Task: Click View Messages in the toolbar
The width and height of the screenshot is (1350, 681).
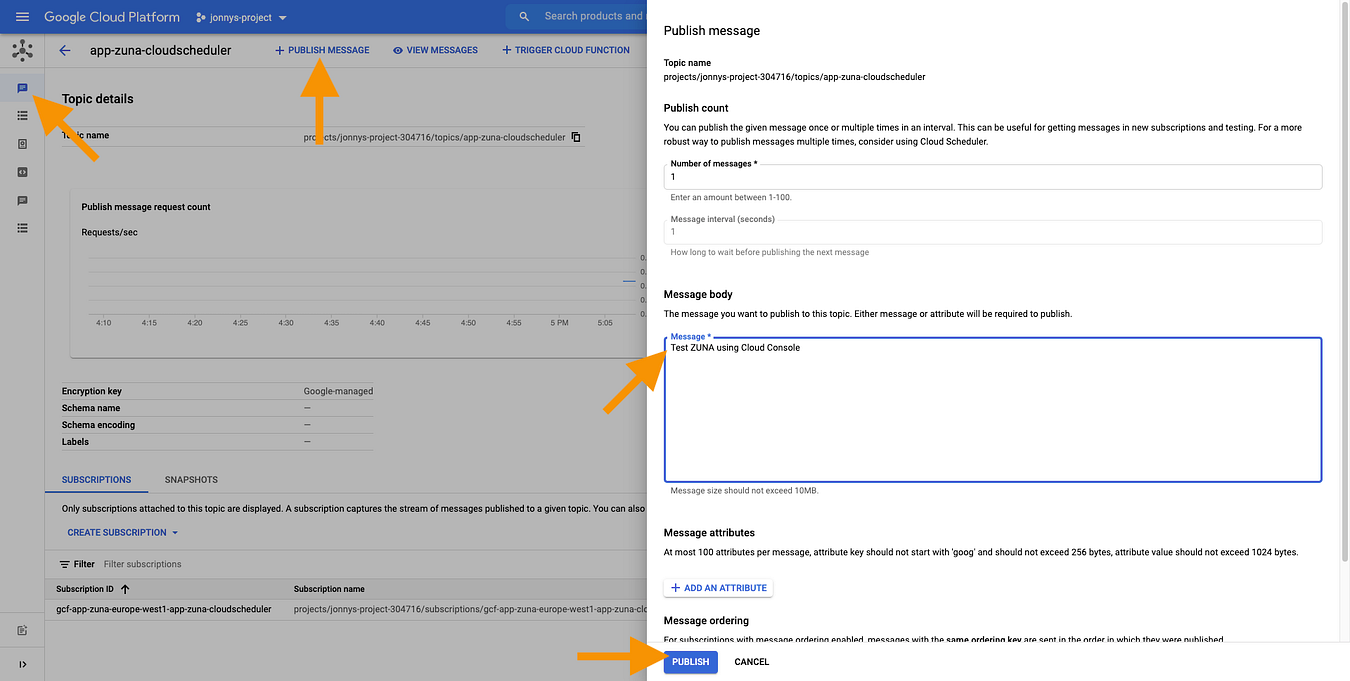Action: pos(435,50)
